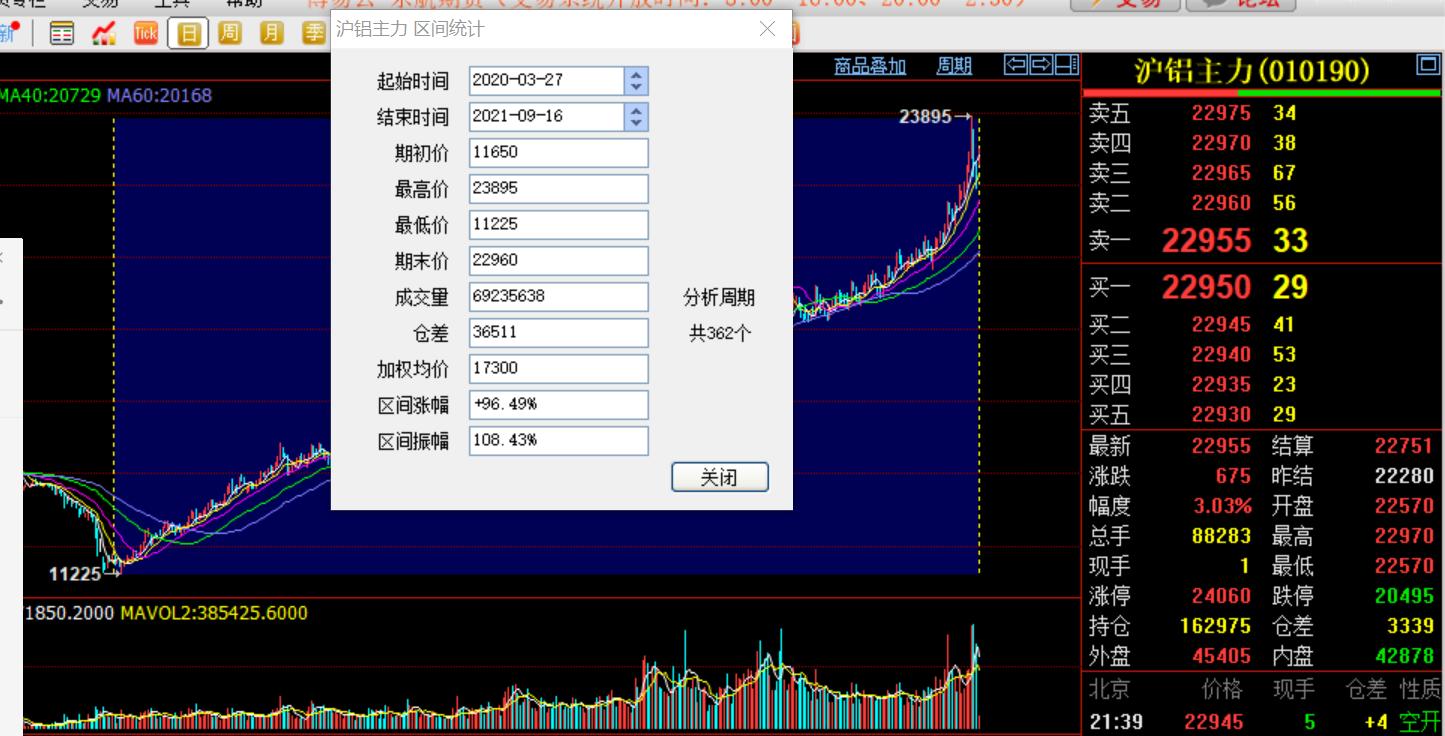
Task: Click the left arrow chart navigation icon
Action: tap(1016, 66)
